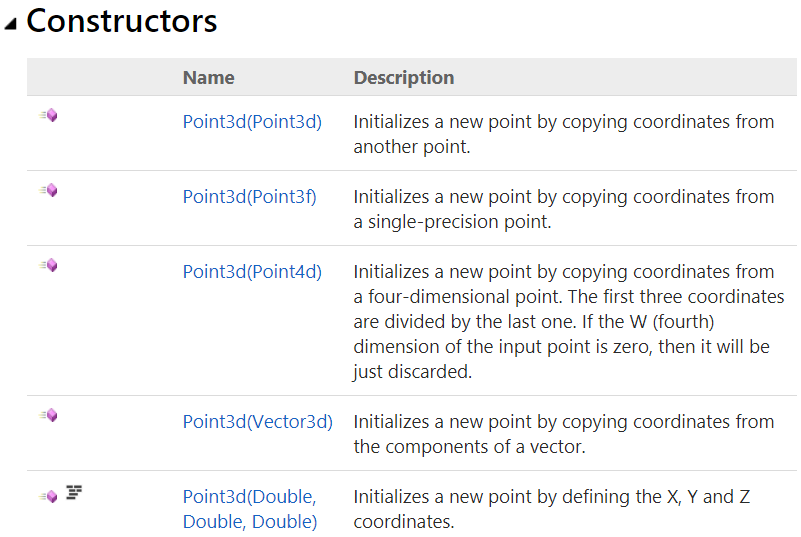The height and width of the screenshot is (537, 801).
Task: Open the Point3d(Double, Double, Double) link
Action: click(x=249, y=509)
